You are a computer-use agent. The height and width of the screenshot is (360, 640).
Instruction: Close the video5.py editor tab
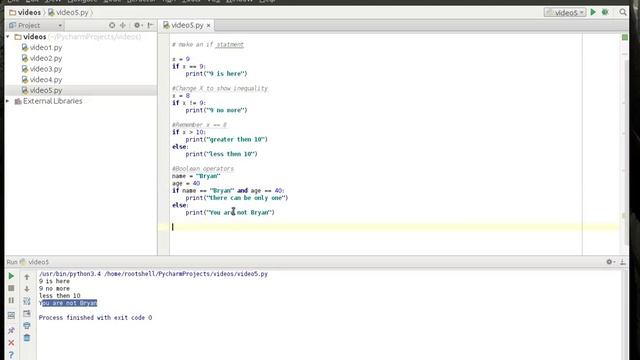coord(208,25)
